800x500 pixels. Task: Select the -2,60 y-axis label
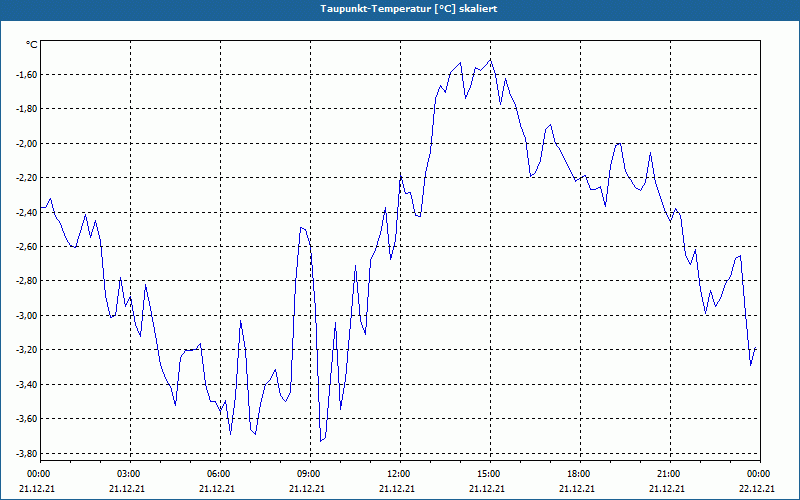[x=27, y=246]
